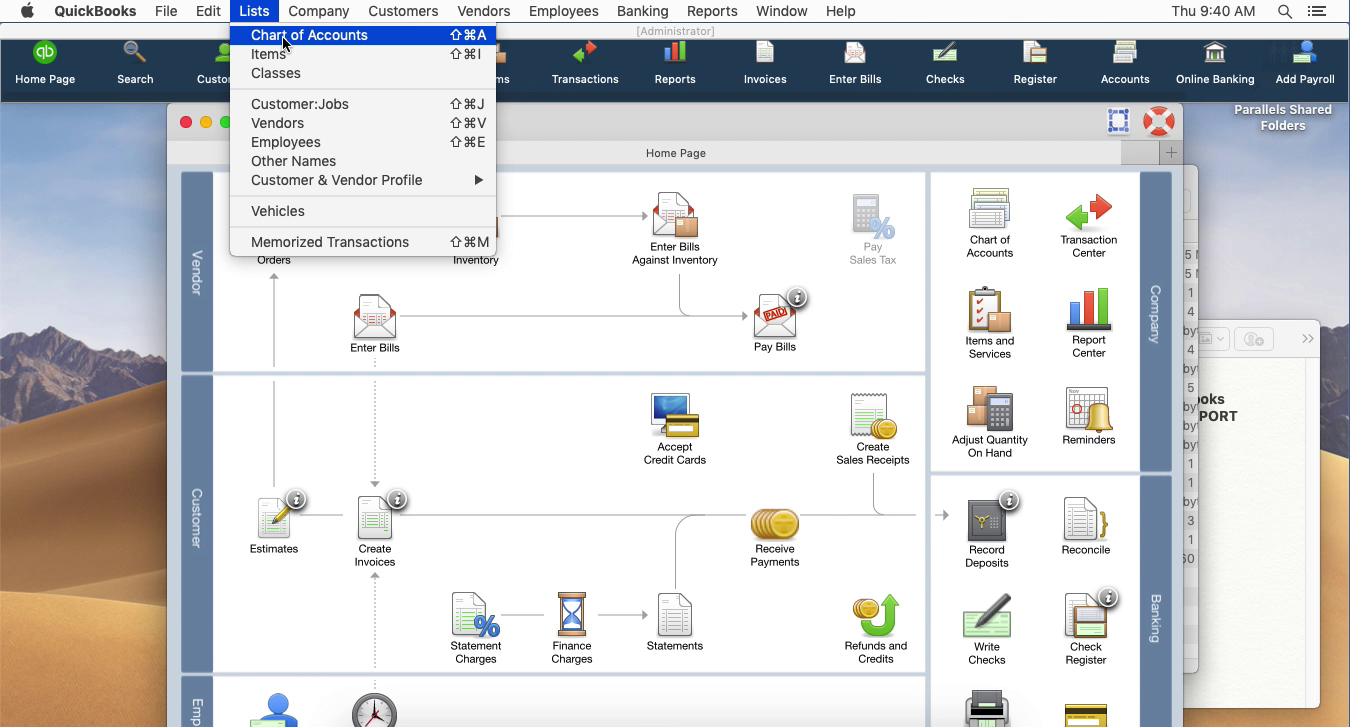
Task: Open the Enter Bills envelope icon
Action: pyautogui.click(x=375, y=316)
